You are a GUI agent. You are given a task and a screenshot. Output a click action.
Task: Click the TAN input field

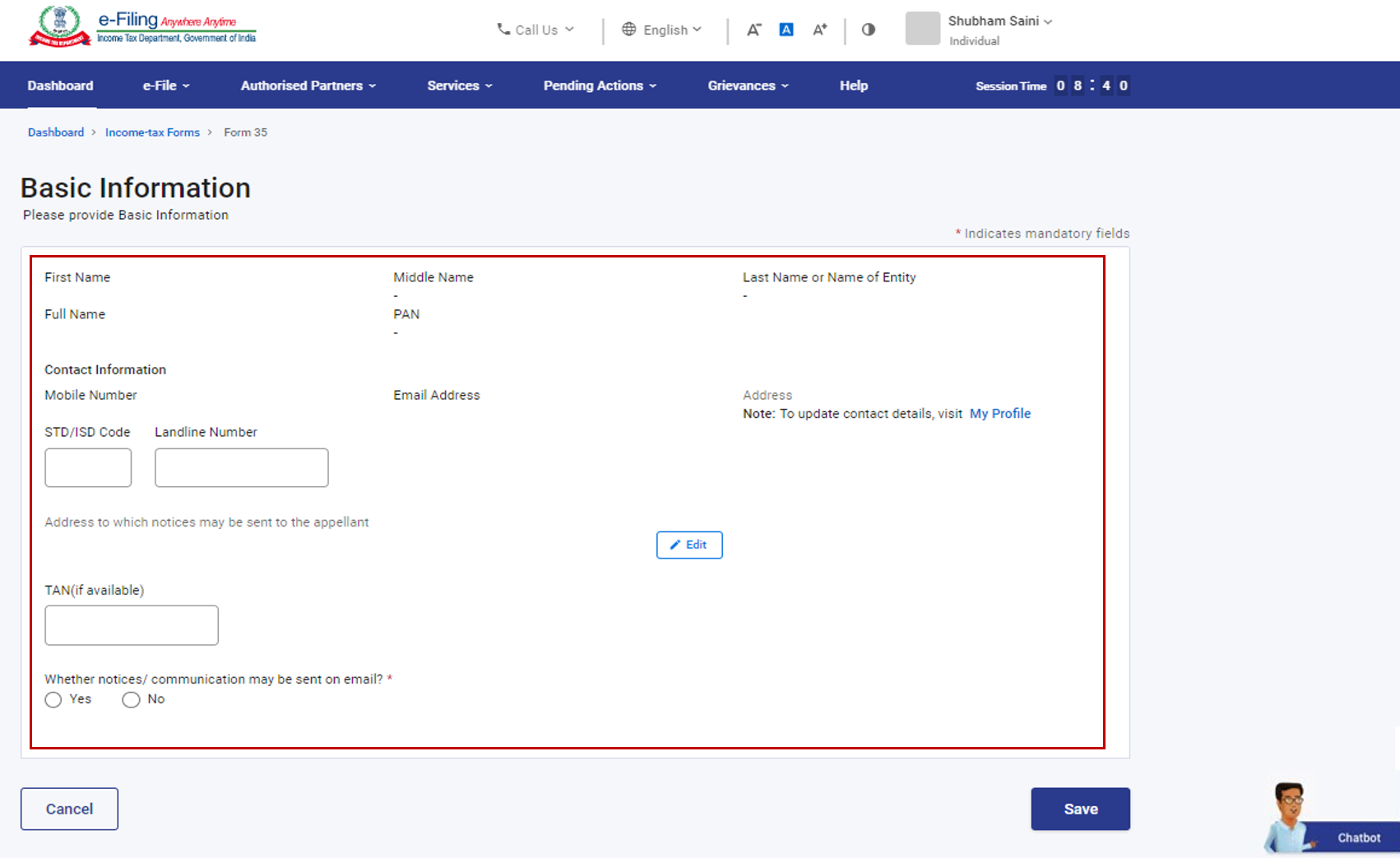pyautogui.click(x=131, y=625)
